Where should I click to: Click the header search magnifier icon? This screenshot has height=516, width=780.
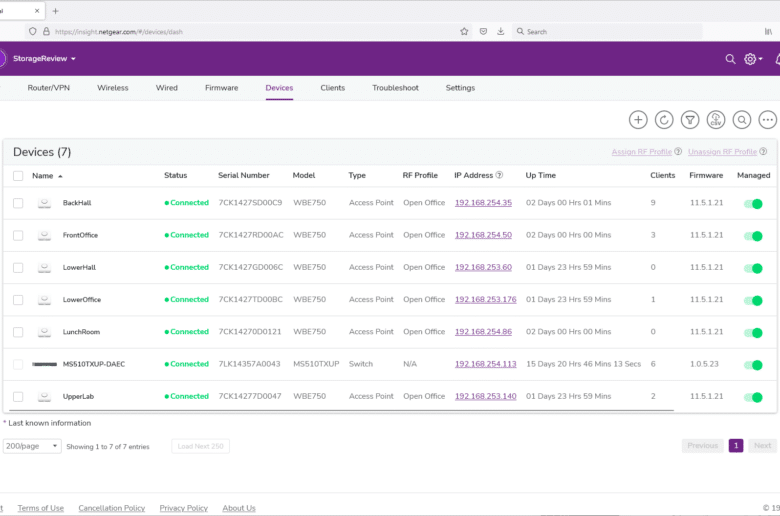tap(730, 59)
